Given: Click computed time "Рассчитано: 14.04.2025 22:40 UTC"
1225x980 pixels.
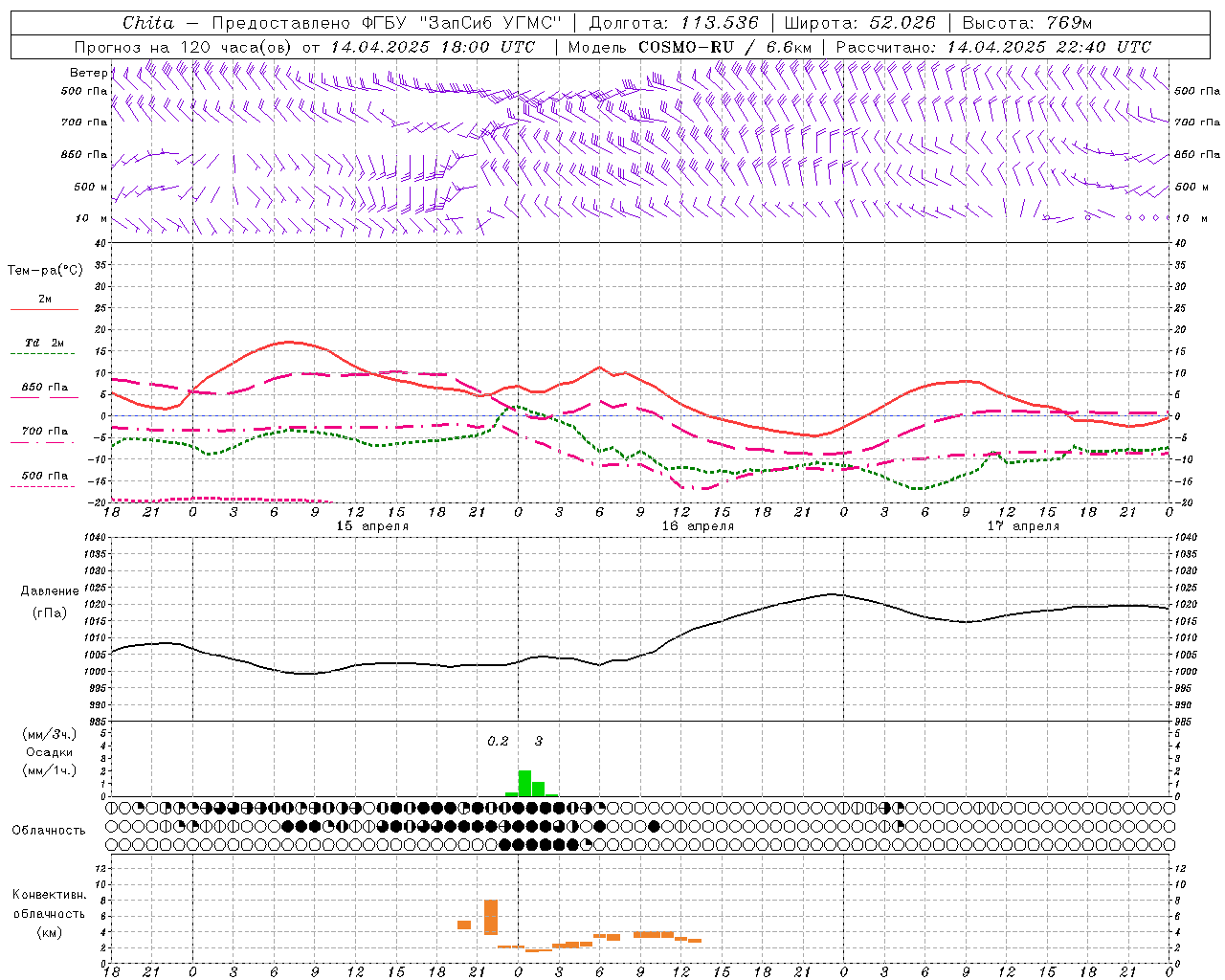Looking at the screenshot, I should [993, 47].
